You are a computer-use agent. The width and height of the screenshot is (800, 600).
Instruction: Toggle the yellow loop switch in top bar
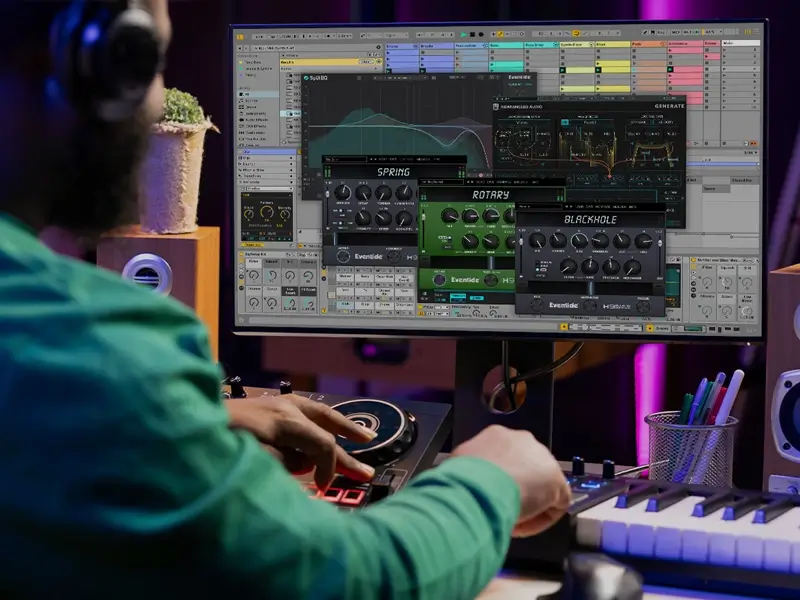click(576, 33)
